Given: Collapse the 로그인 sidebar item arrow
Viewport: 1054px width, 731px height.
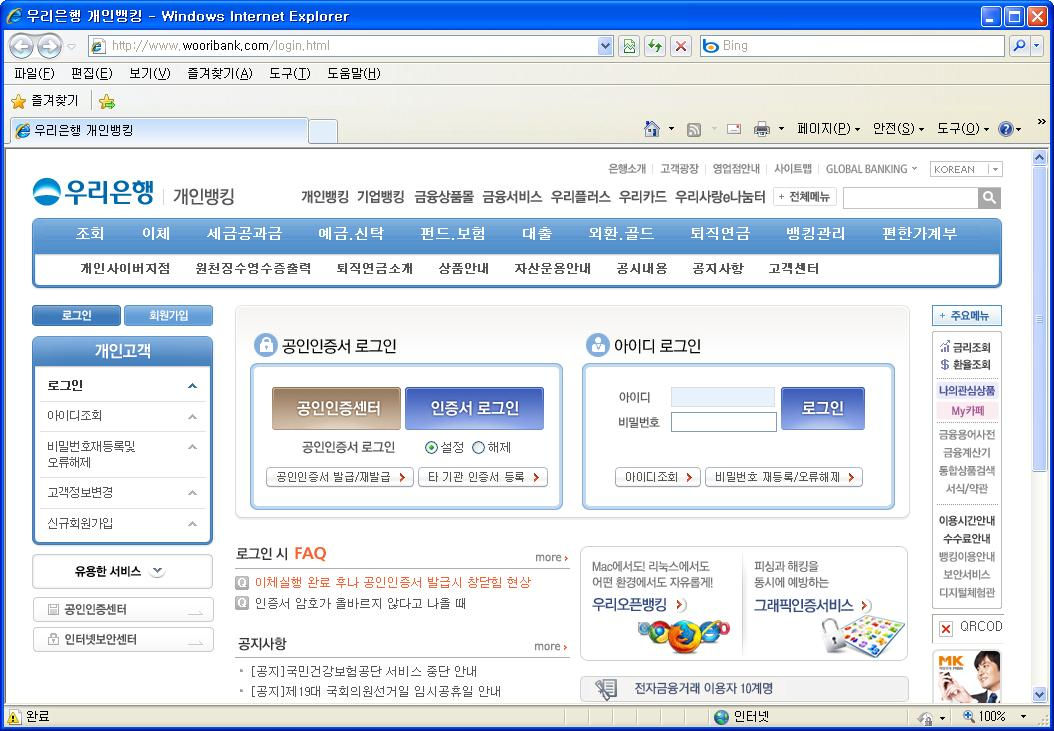Looking at the screenshot, I should point(192,386).
